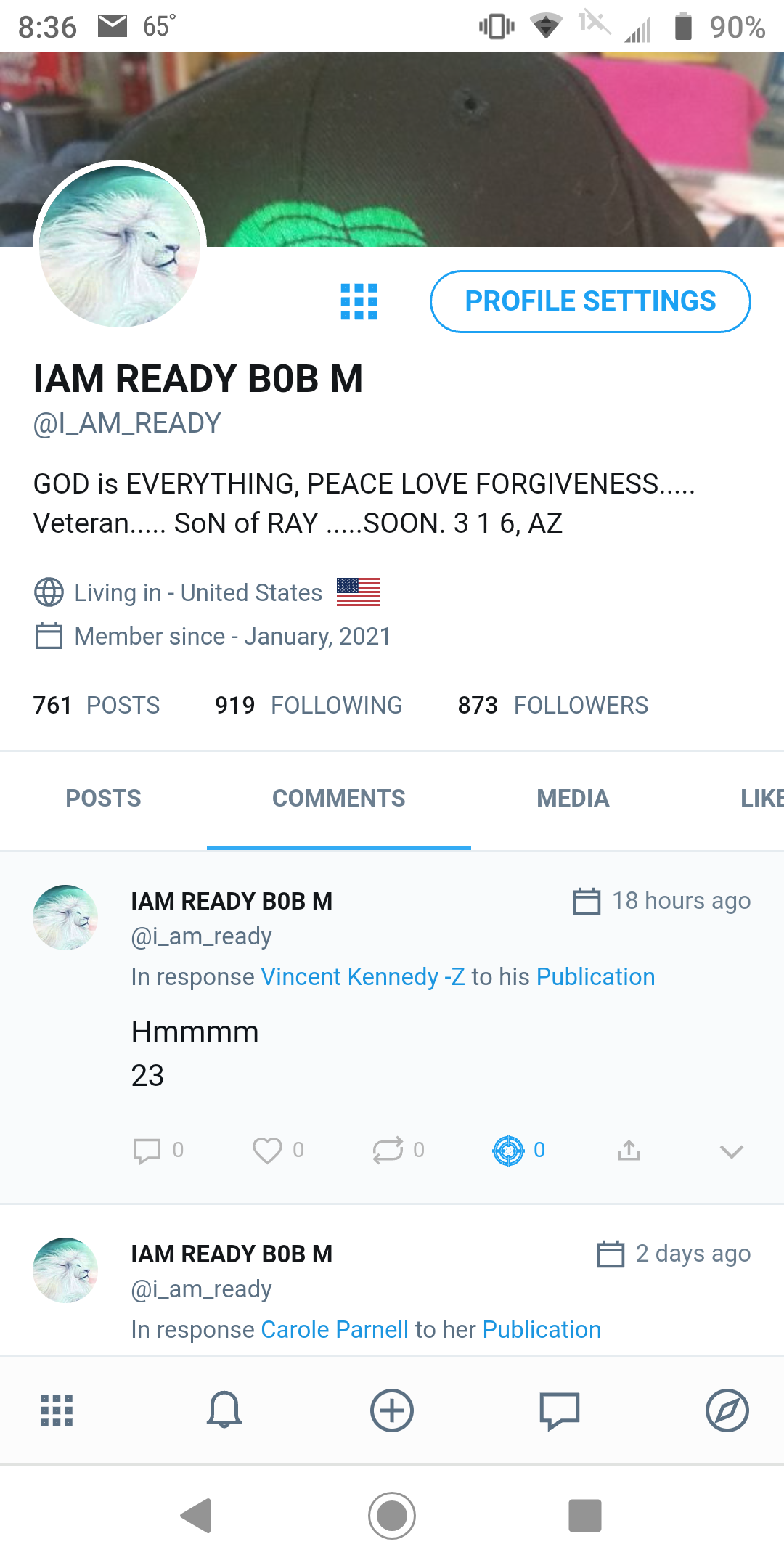Toggle blue target reaction on comment

pyautogui.click(x=508, y=1151)
